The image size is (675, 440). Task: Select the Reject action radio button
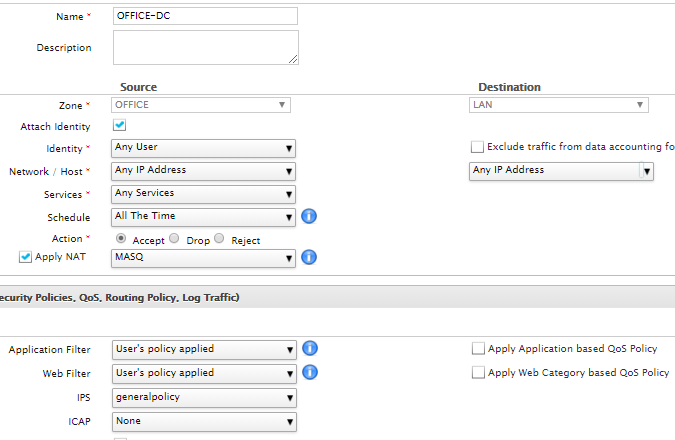219,238
